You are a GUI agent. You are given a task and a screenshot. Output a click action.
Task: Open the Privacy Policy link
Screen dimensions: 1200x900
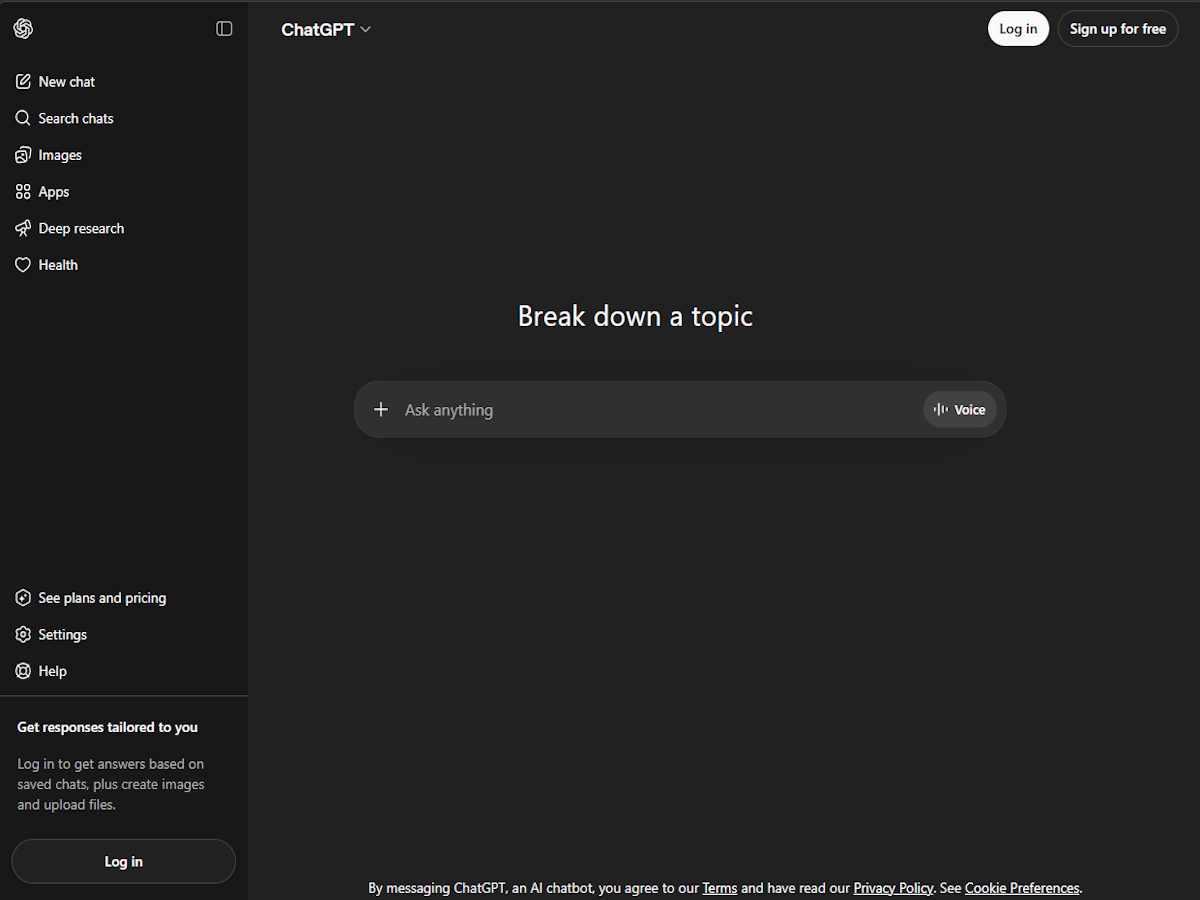tap(893, 887)
